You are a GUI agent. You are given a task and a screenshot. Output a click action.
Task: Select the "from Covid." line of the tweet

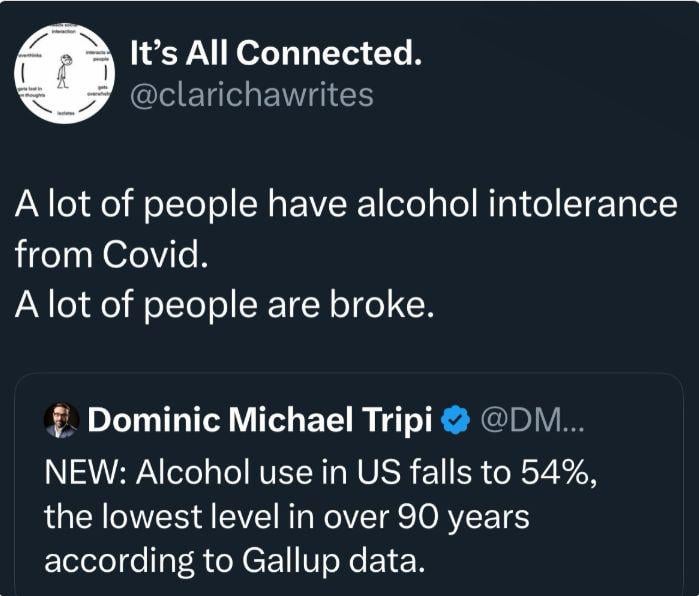tap(110, 254)
